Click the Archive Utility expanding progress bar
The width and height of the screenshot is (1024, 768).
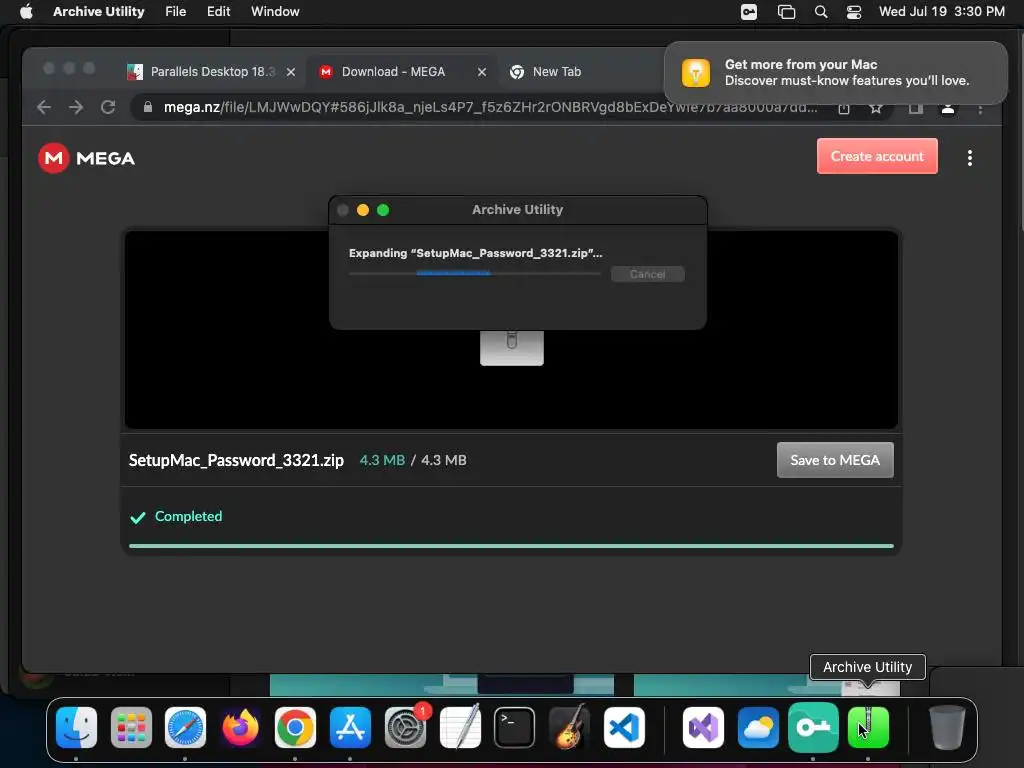[x=475, y=274]
